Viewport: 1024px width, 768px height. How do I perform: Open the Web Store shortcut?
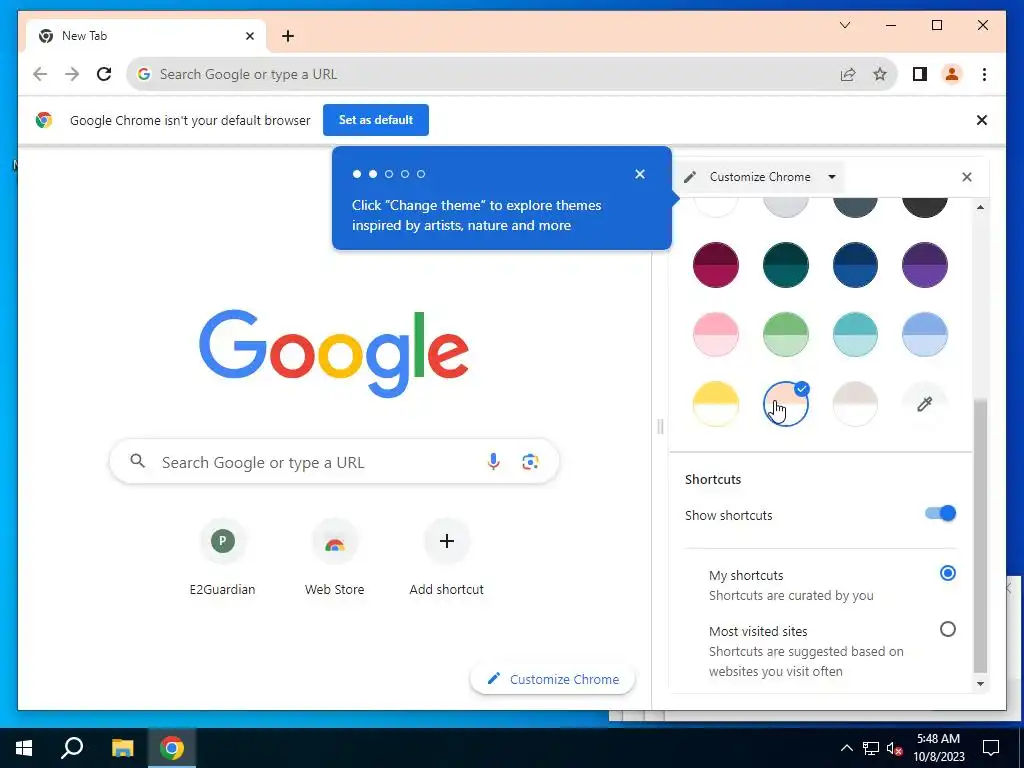pyautogui.click(x=334, y=557)
